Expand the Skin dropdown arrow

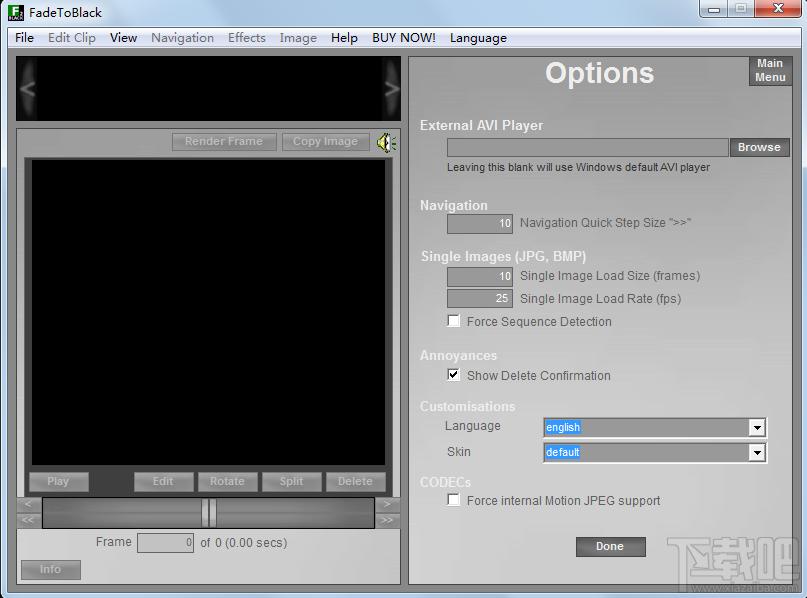[x=757, y=453]
